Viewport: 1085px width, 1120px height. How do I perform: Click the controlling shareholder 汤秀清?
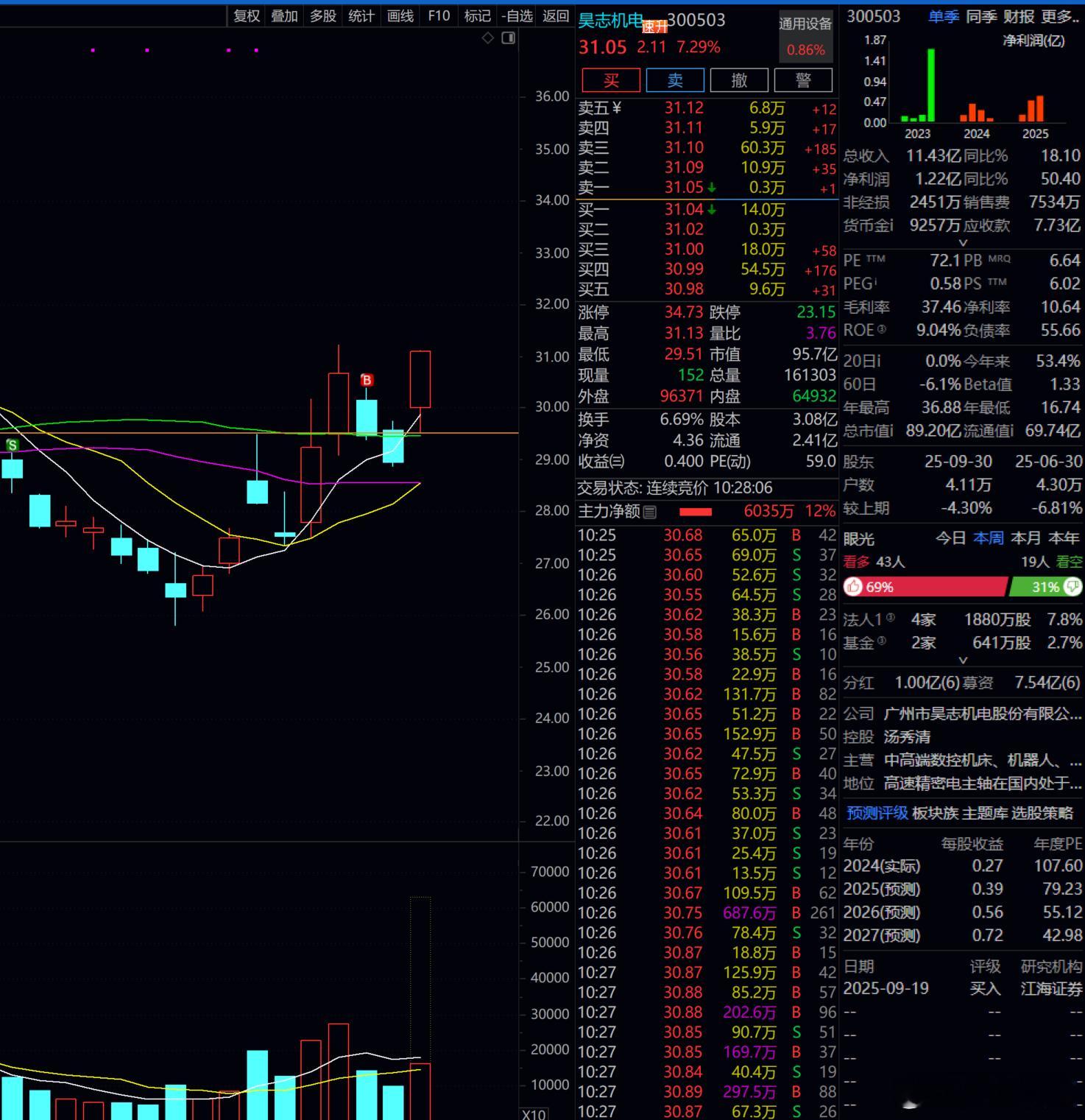tap(907, 737)
